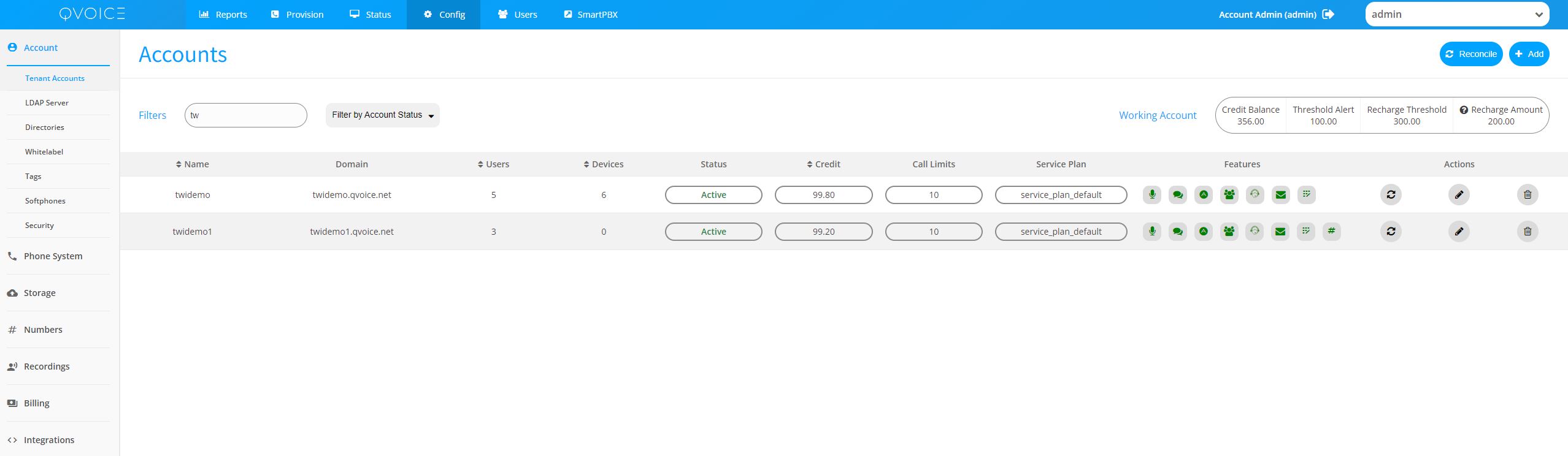Viewport: 1568px width, 456px height.
Task: Open the Users top menu
Action: click(x=517, y=15)
